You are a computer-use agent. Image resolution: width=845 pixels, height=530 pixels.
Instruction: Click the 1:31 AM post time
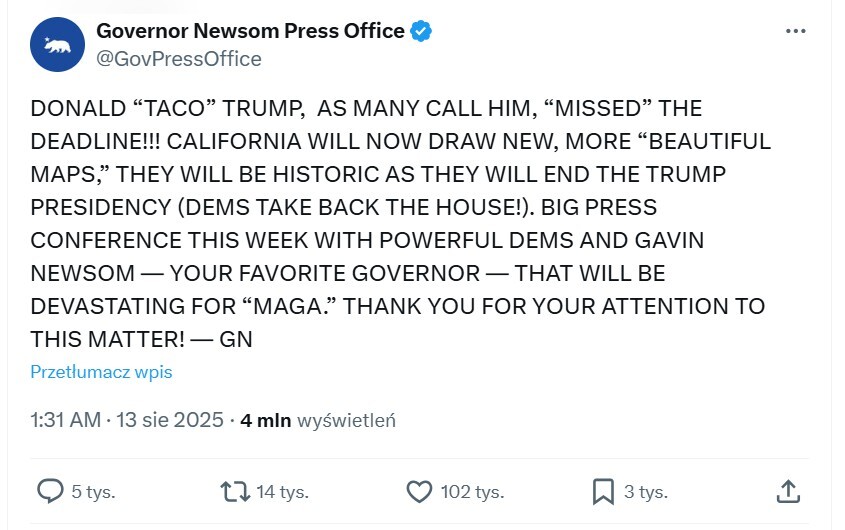pos(65,420)
